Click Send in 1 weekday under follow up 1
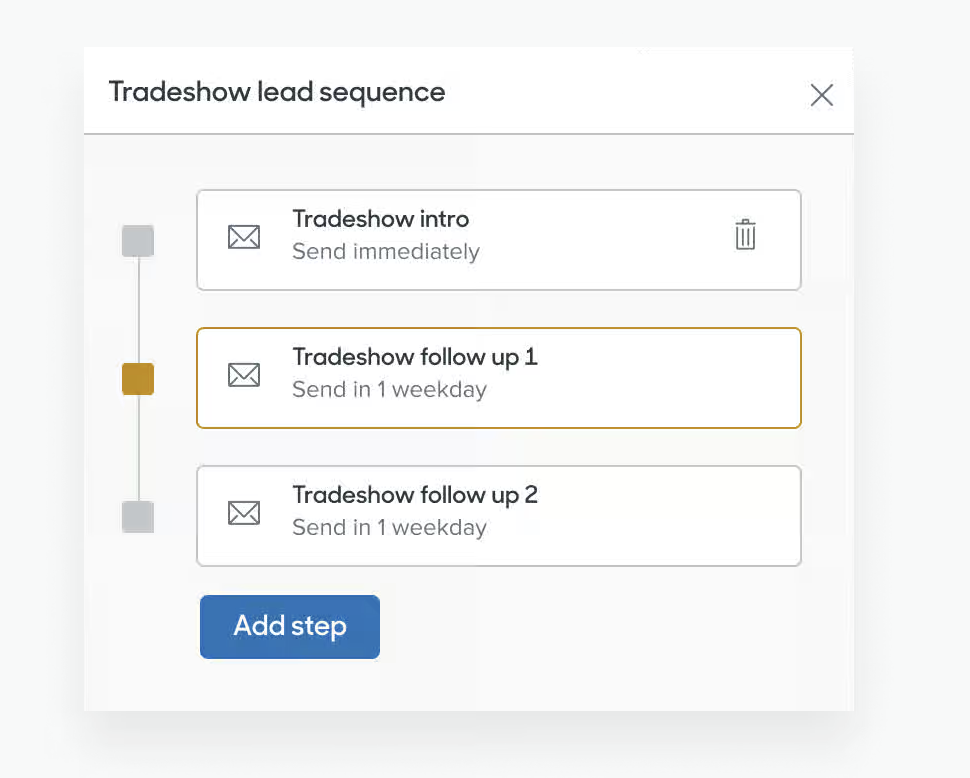The width and height of the screenshot is (970, 778). (x=389, y=390)
